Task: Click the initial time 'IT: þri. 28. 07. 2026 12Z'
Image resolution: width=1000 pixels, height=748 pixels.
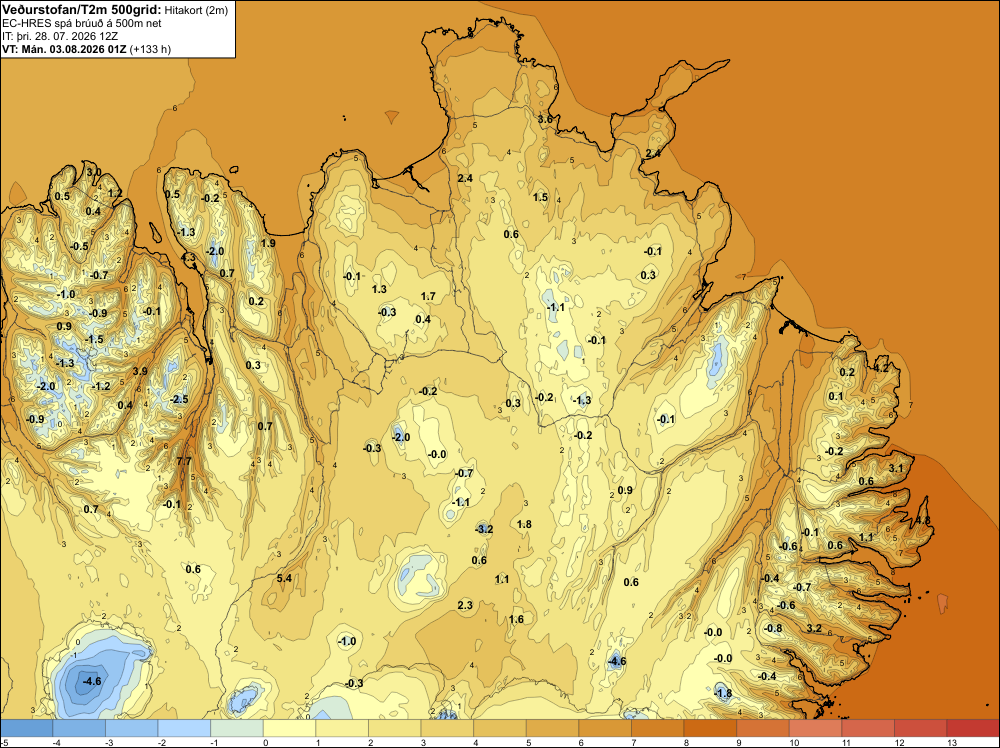Action: [60, 36]
